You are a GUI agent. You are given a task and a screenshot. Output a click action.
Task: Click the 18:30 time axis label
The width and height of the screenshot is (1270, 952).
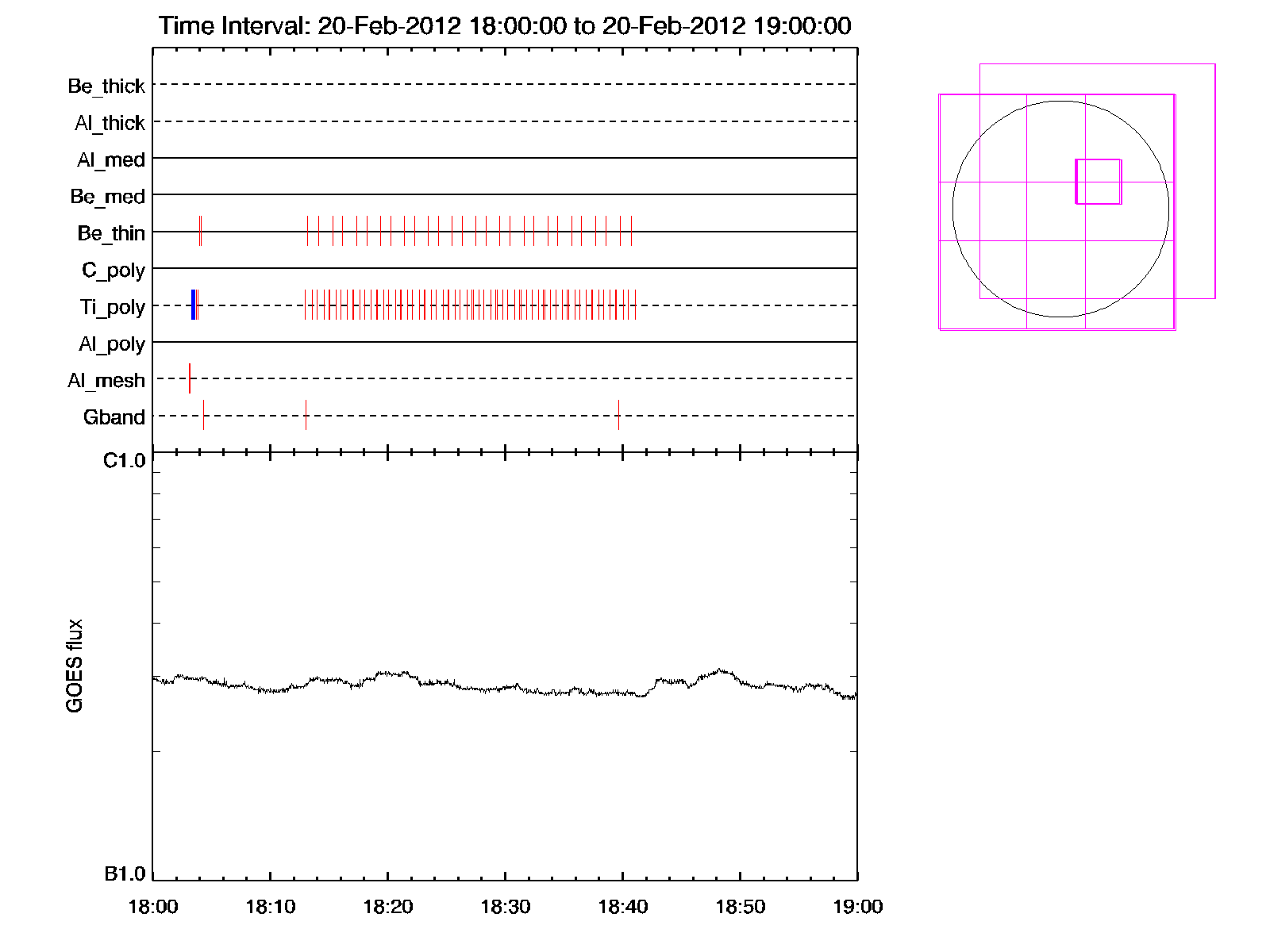pyautogui.click(x=505, y=907)
